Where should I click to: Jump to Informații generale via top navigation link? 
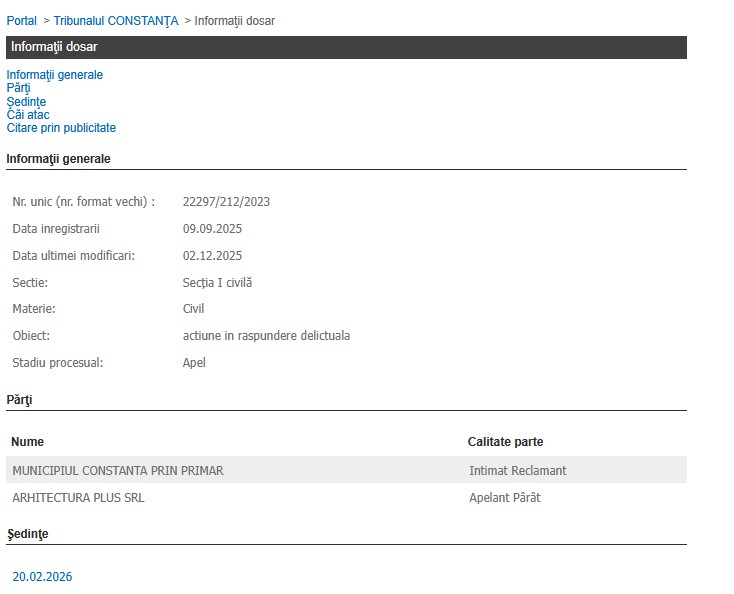(54, 75)
